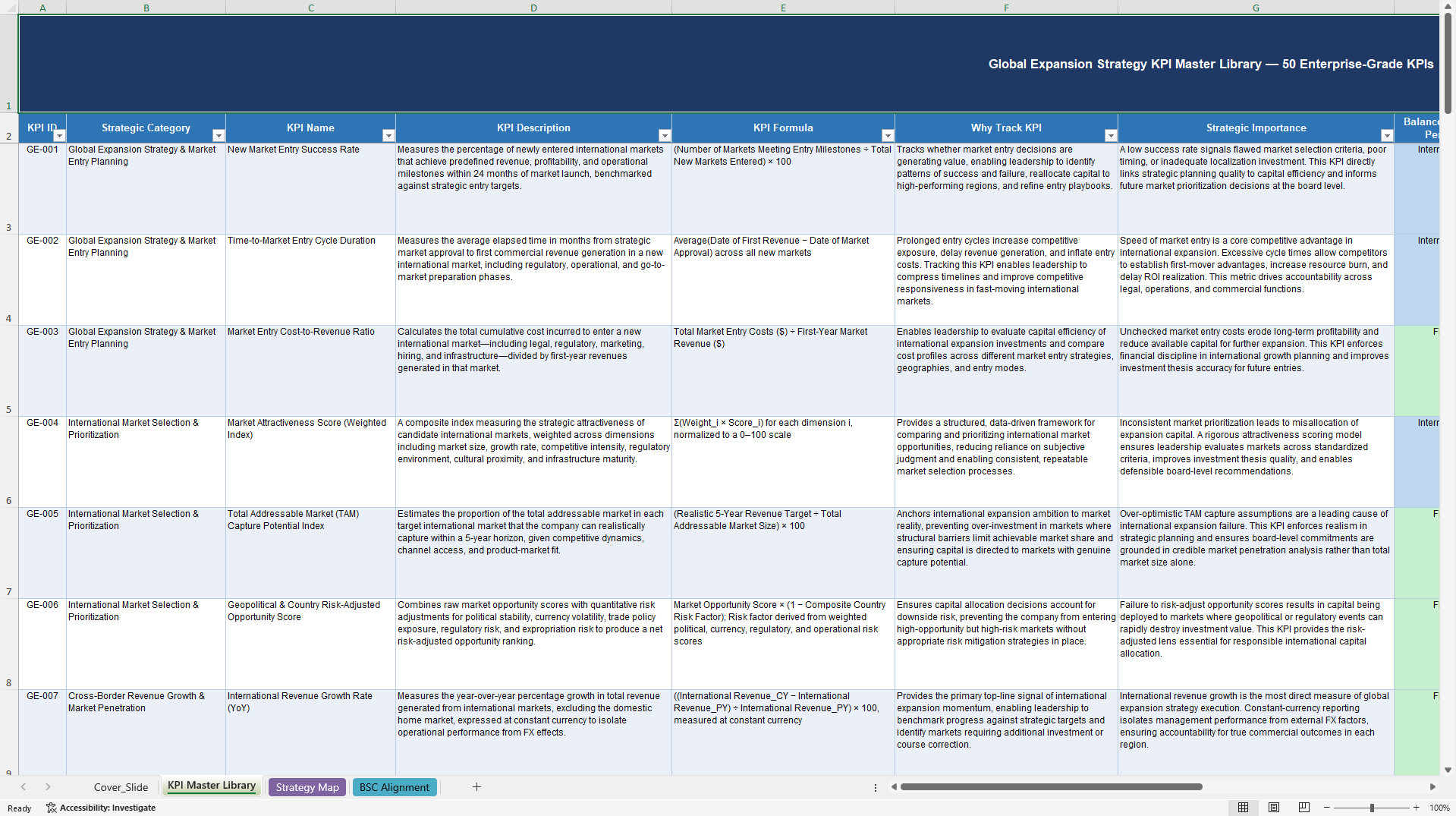This screenshot has height=816, width=1456.
Task: Select column G header
Action: (x=1256, y=8)
